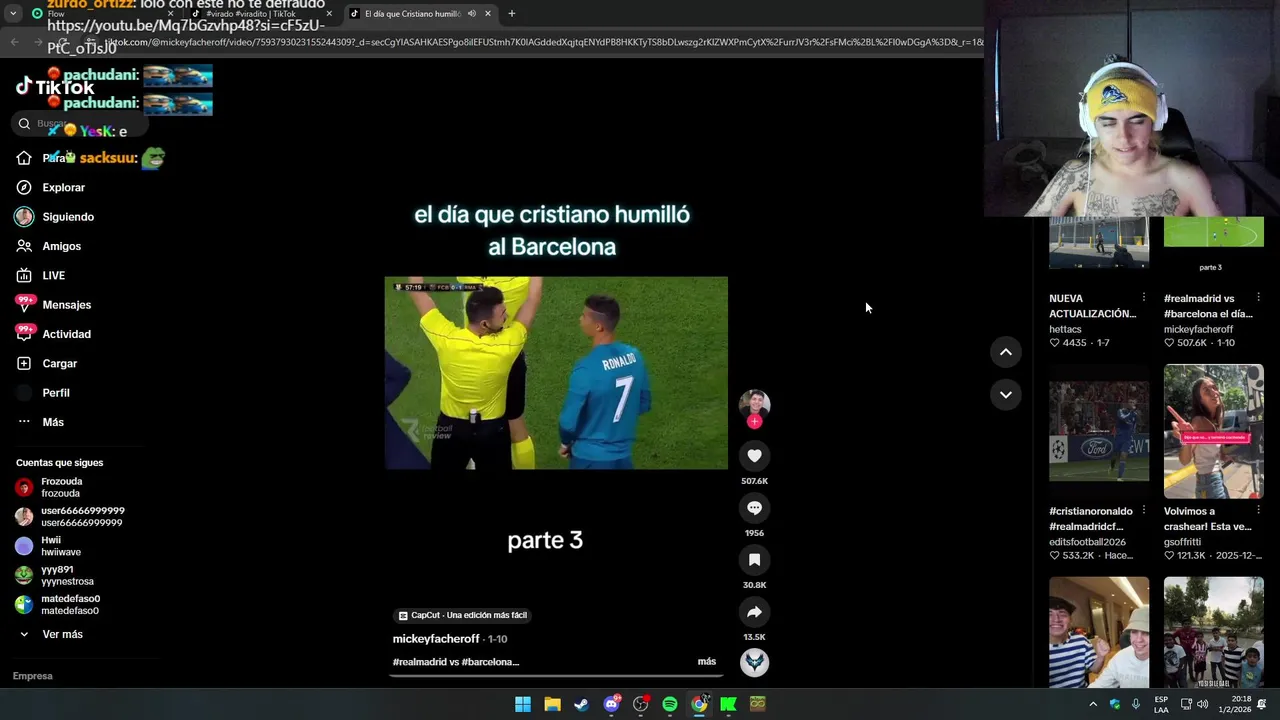Screen dimensions: 1280x720
Task: Open Steam from taskbar
Action: click(581, 704)
